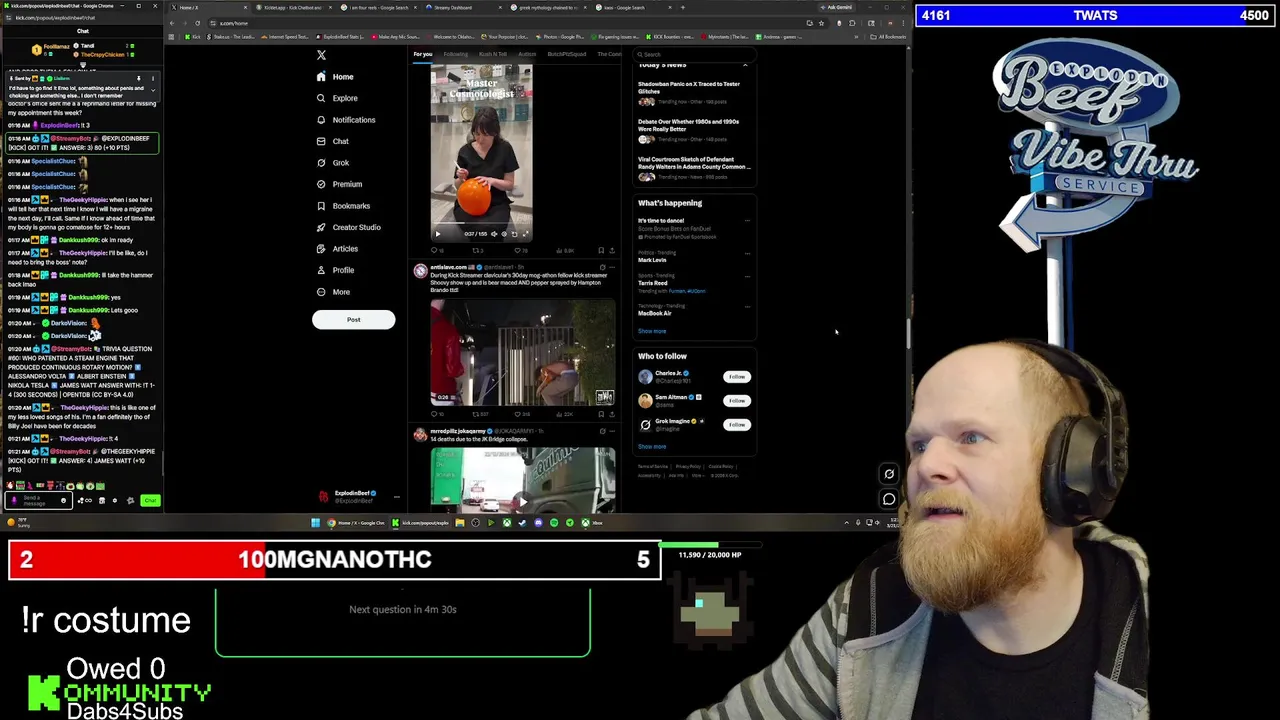
Task: Switch to Following timeline tab
Action: [x=455, y=54]
